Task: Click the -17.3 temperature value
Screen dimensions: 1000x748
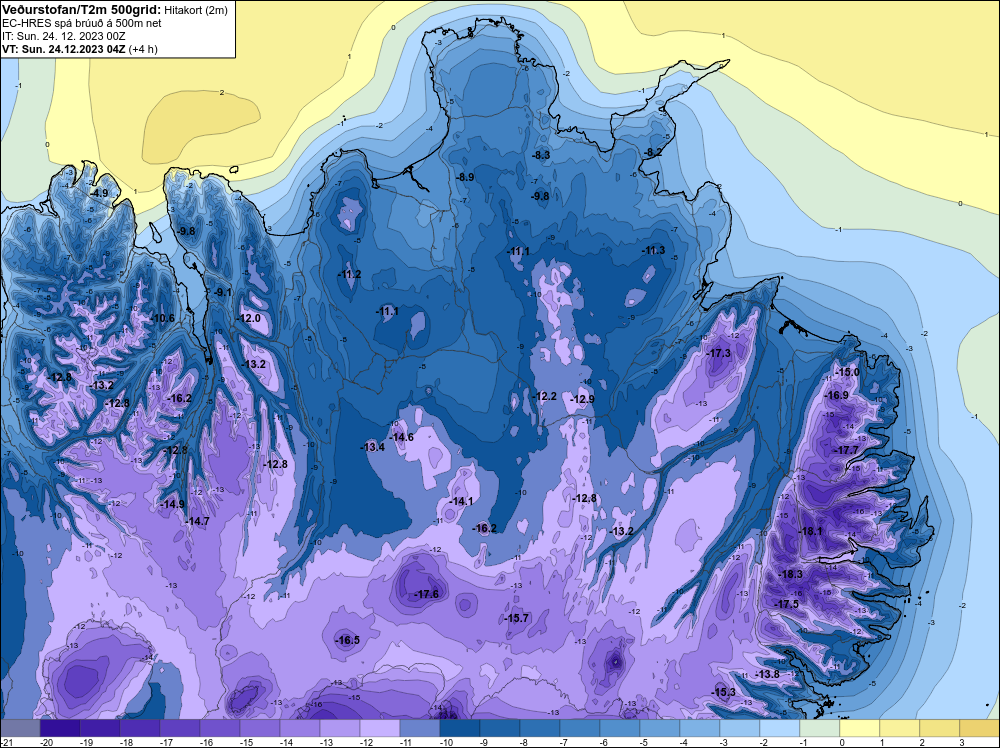Action: [719, 353]
